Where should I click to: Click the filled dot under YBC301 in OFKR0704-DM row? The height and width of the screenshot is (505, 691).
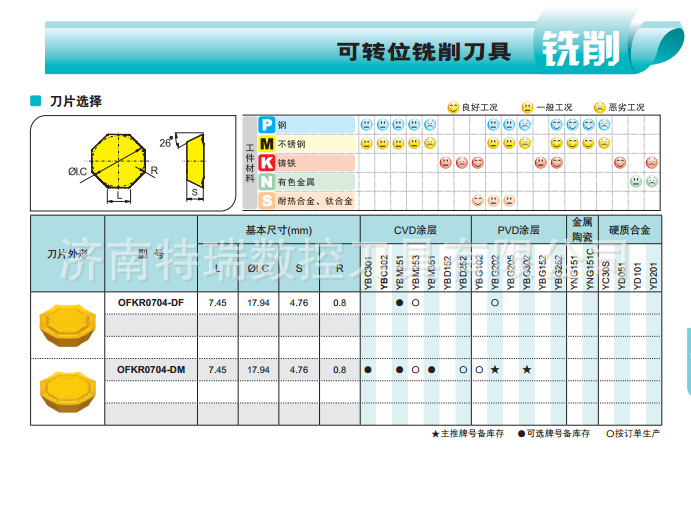pyautogui.click(x=368, y=370)
